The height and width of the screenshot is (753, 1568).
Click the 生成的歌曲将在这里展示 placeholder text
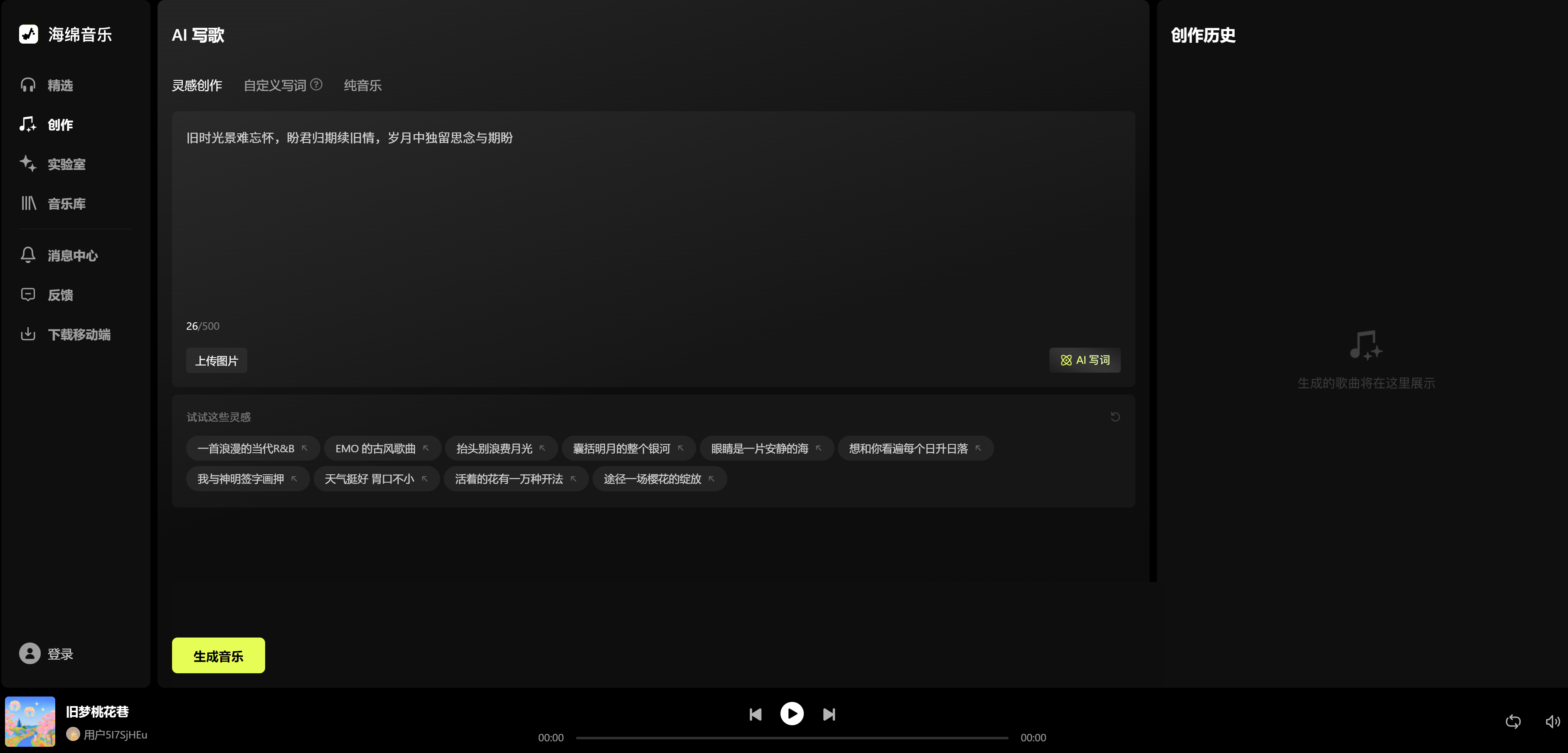[1366, 383]
